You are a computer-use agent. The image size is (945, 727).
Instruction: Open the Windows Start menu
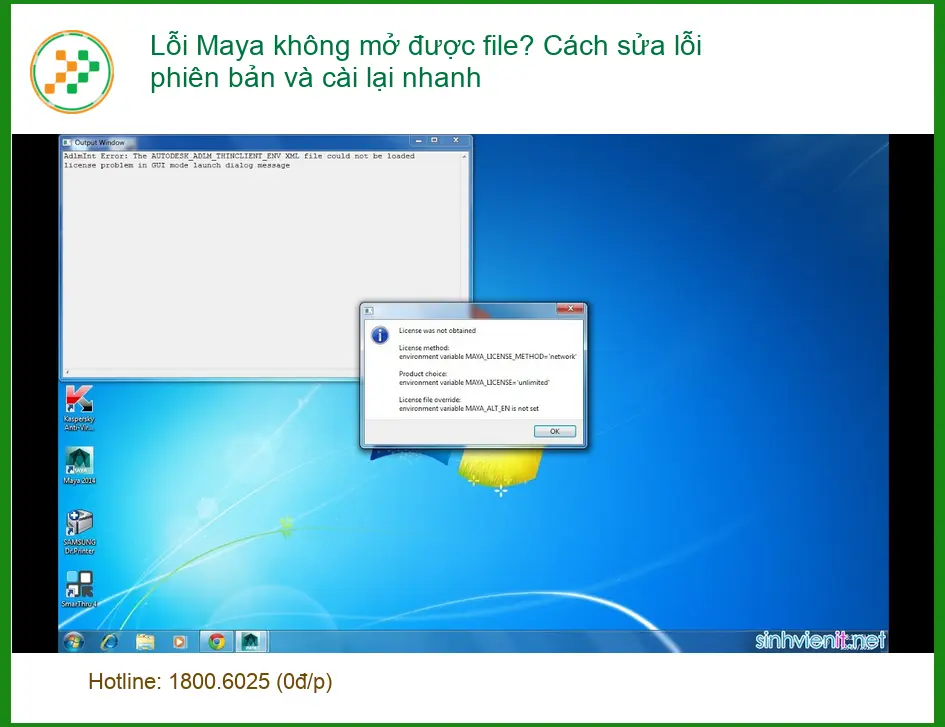click(74, 641)
